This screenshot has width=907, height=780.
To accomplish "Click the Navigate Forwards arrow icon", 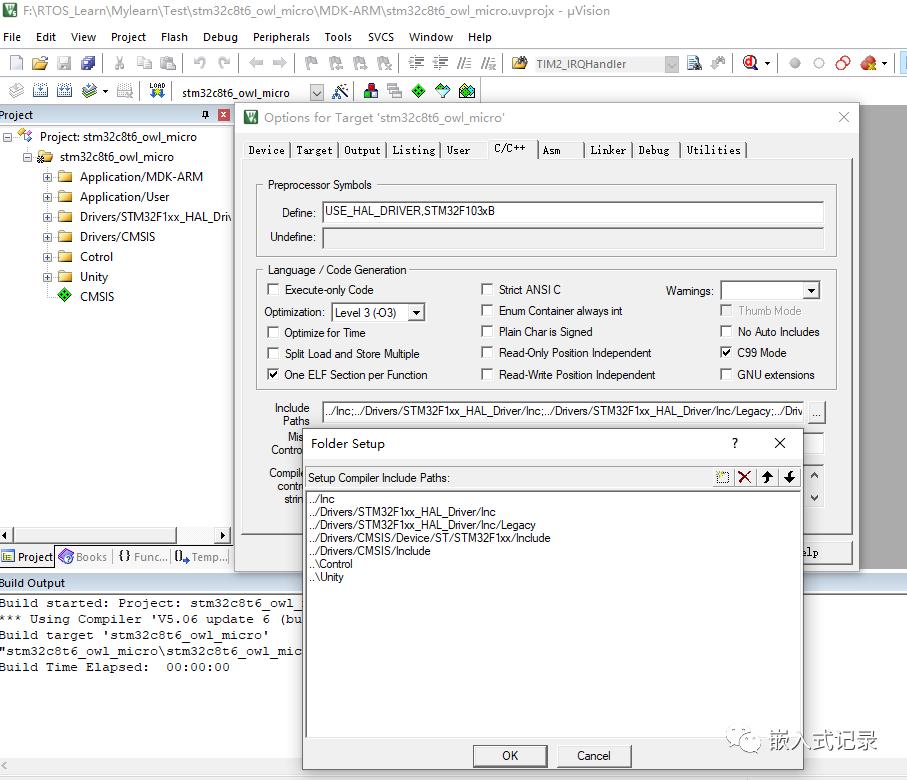I will 279,62.
